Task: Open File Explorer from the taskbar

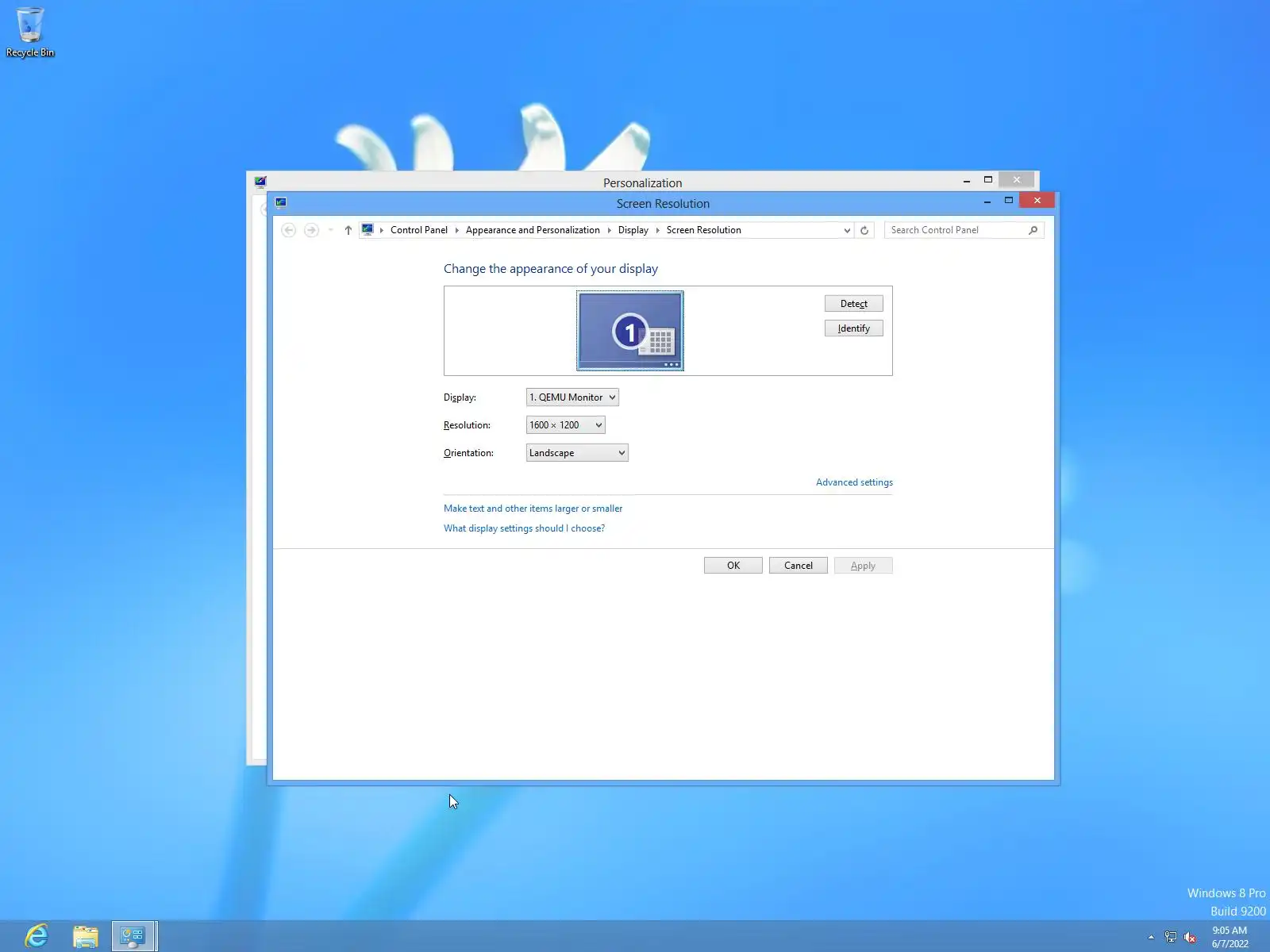Action: coord(86,936)
